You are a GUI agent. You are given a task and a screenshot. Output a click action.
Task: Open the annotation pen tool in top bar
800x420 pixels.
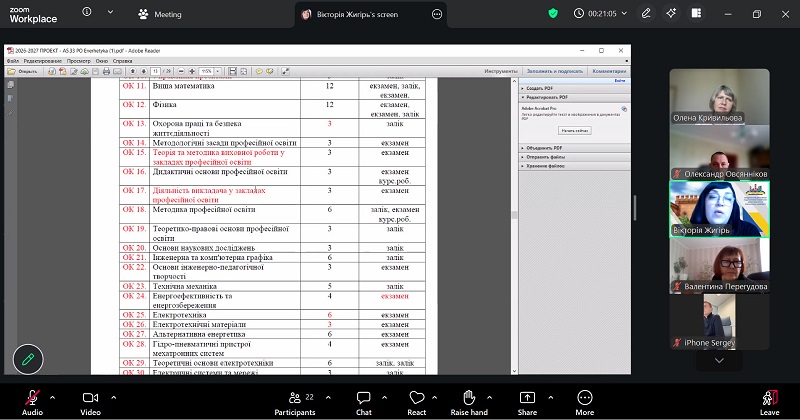[x=645, y=14]
